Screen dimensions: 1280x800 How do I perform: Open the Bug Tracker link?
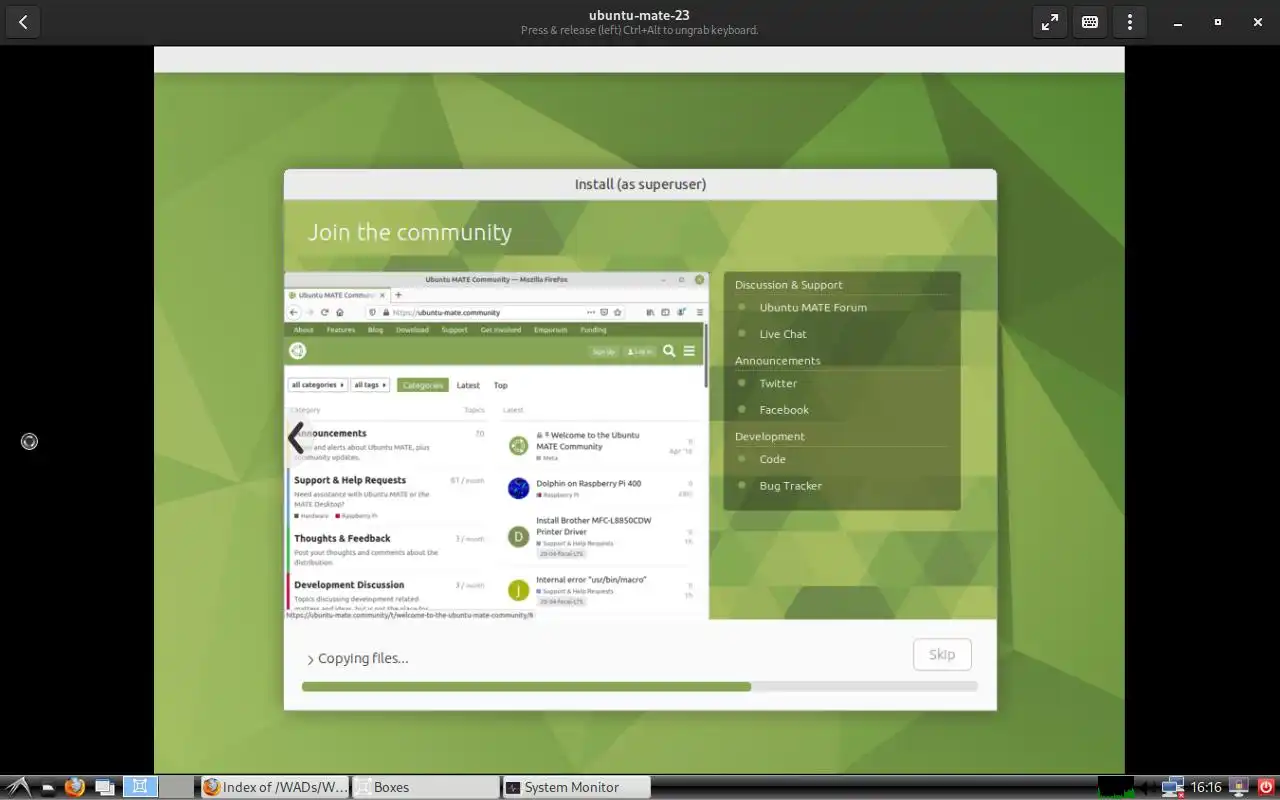point(791,486)
